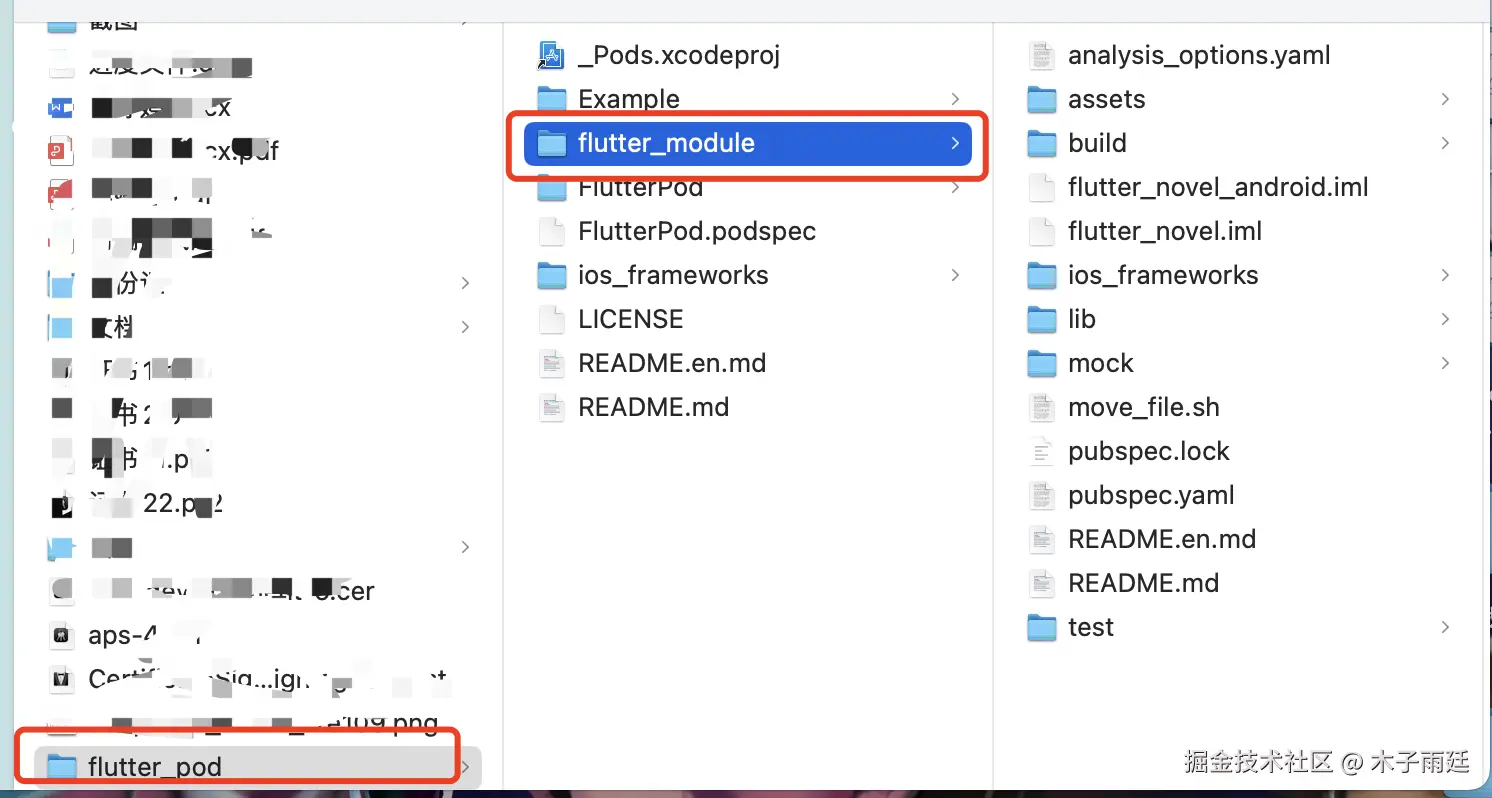Select the flutter_pod folder name

click(155, 767)
